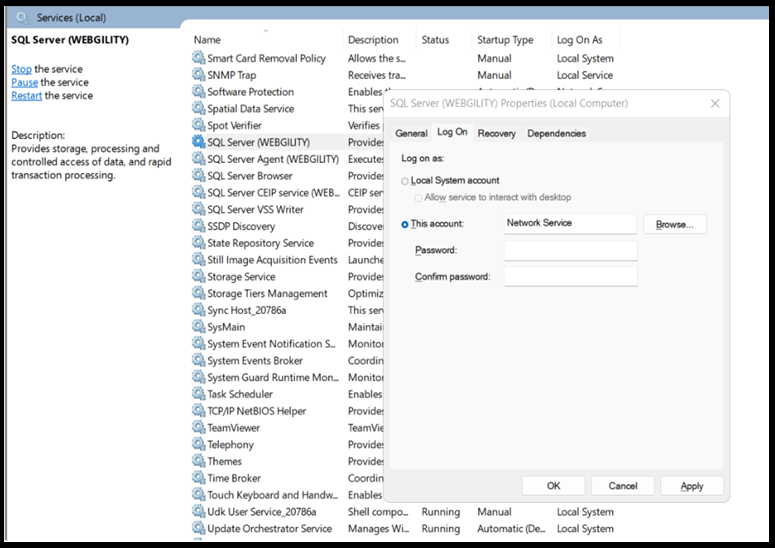Toggle Allow service to interact with desktop
Screen dimensions: 775x548
point(419,198)
